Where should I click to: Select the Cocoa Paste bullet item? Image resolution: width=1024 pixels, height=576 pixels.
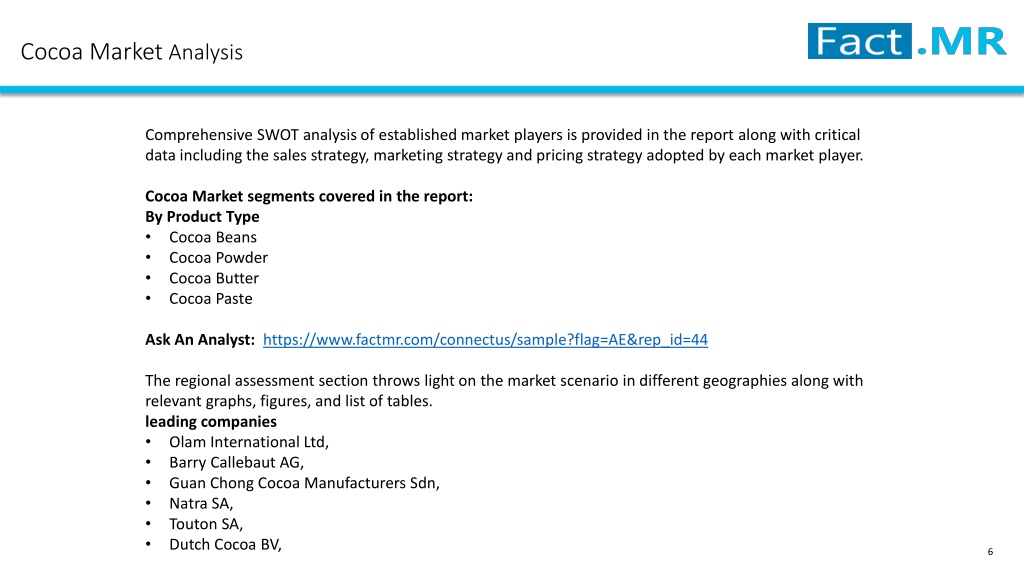210,298
